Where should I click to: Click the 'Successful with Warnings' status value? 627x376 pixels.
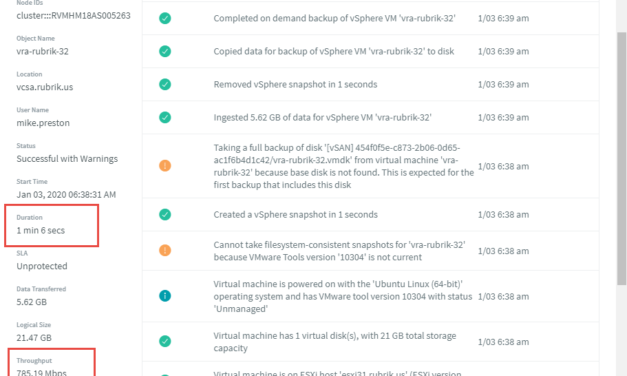click(x=67, y=159)
